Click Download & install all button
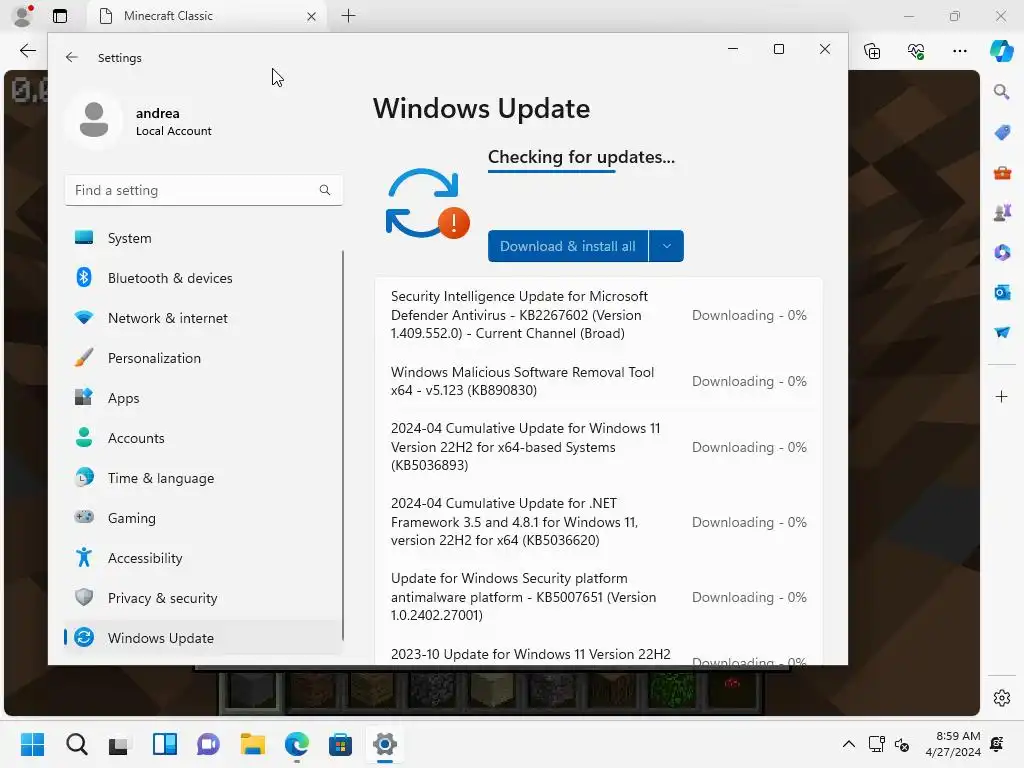1024x768 pixels. tap(568, 246)
